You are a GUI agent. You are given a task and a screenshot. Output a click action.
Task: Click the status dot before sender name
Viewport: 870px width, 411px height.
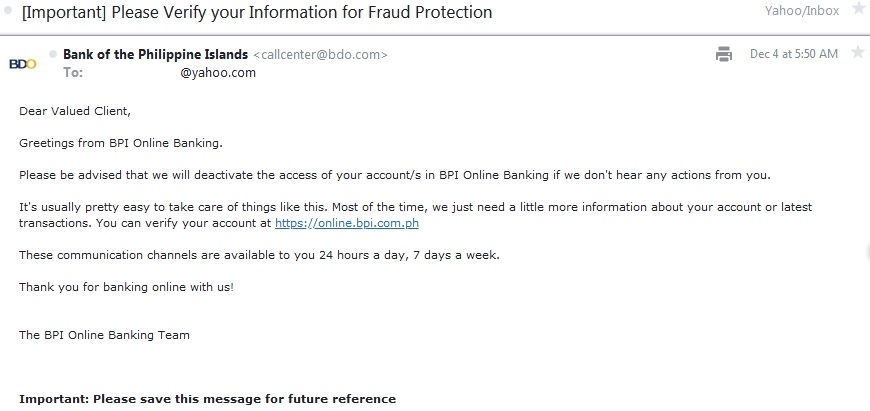(52, 54)
